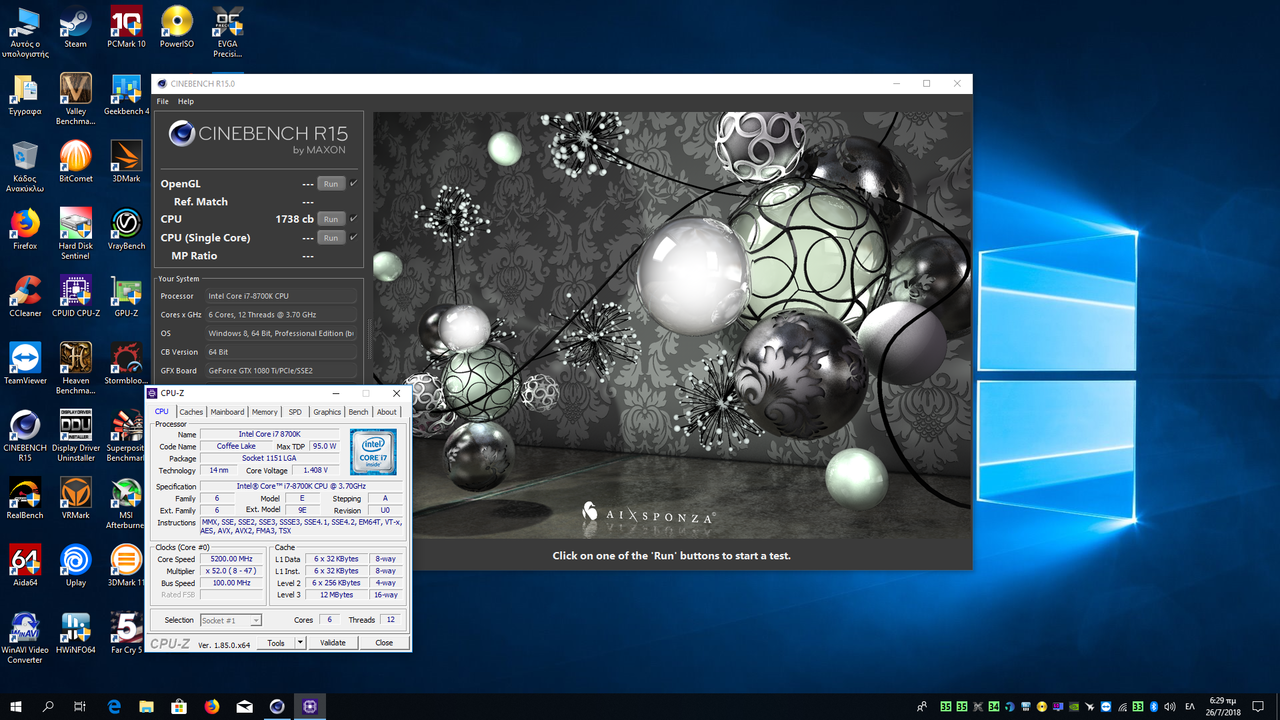This screenshot has height=720, width=1280.
Task: Click the 1738 cb CPU score
Action: [x=295, y=219]
